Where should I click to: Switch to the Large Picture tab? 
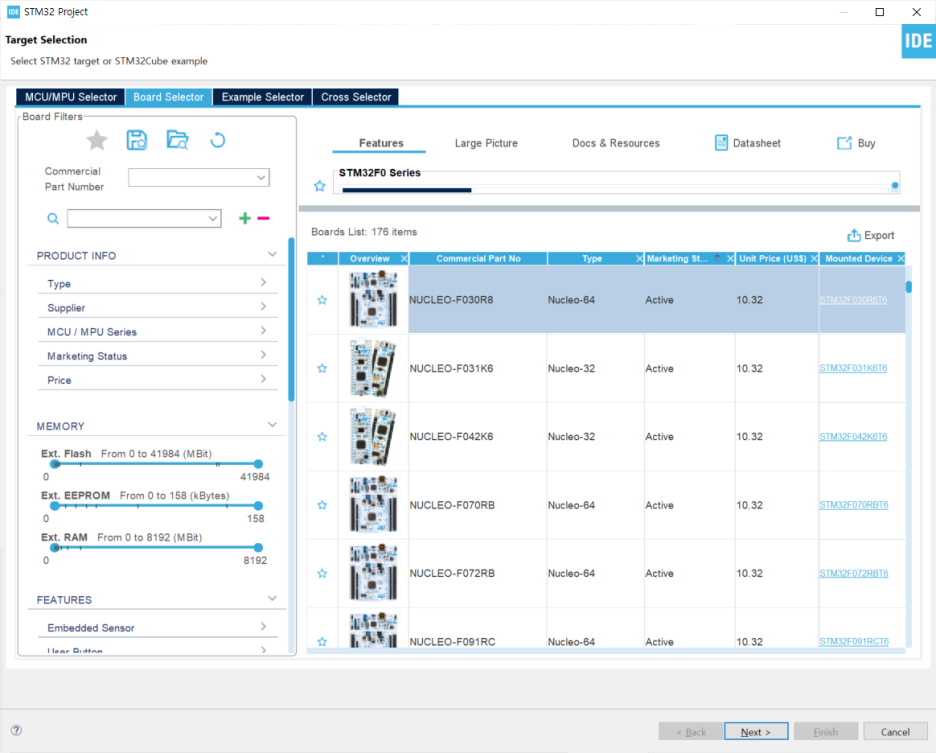point(486,143)
